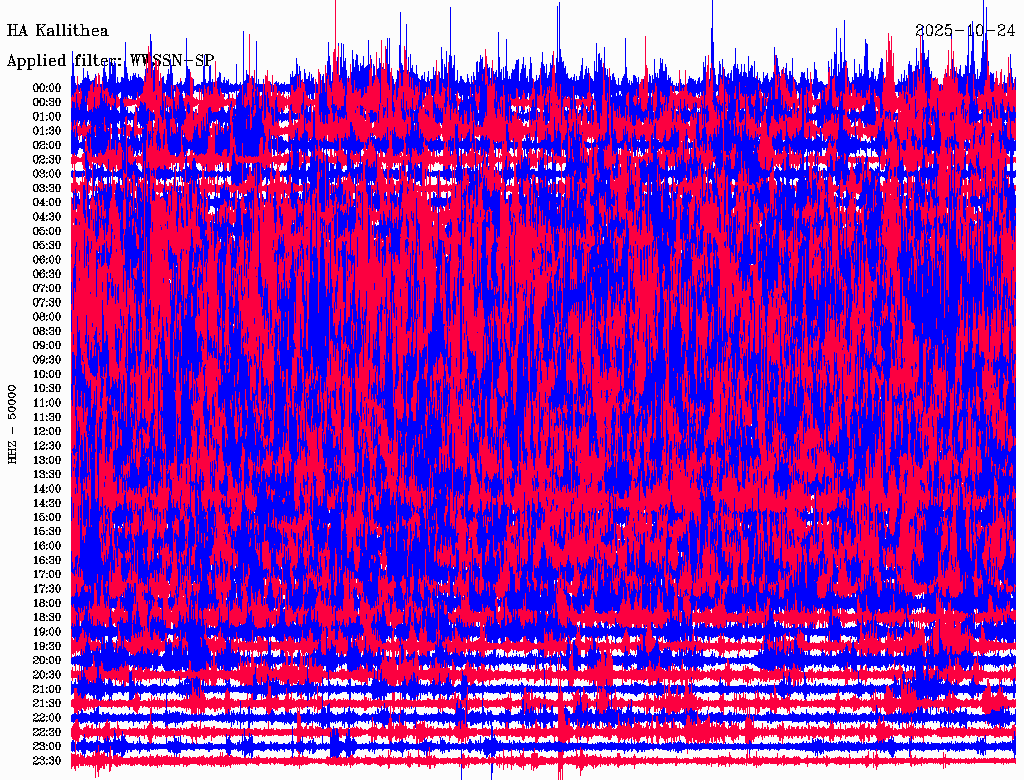Screen dimensions: 1024x780
Task: Select the 08:30 time label
Action: tap(47, 331)
